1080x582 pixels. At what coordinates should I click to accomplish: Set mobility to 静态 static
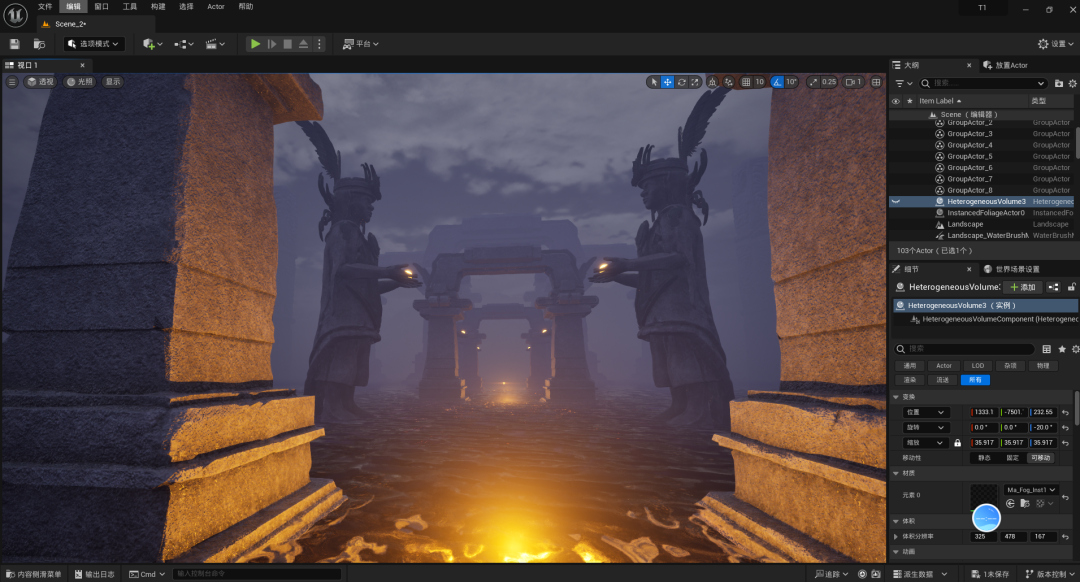click(x=985, y=458)
